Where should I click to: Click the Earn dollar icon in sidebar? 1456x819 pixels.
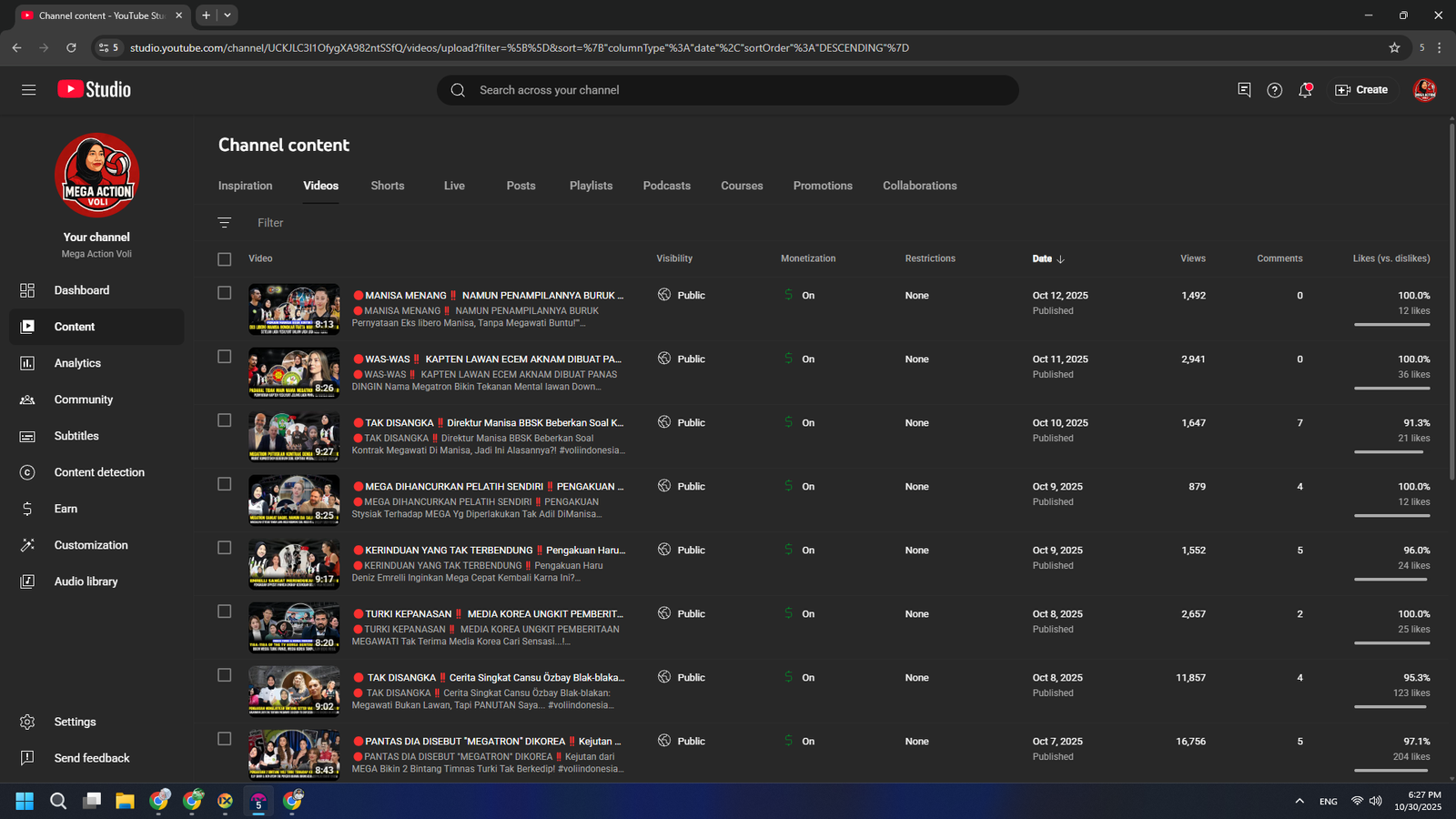click(27, 509)
